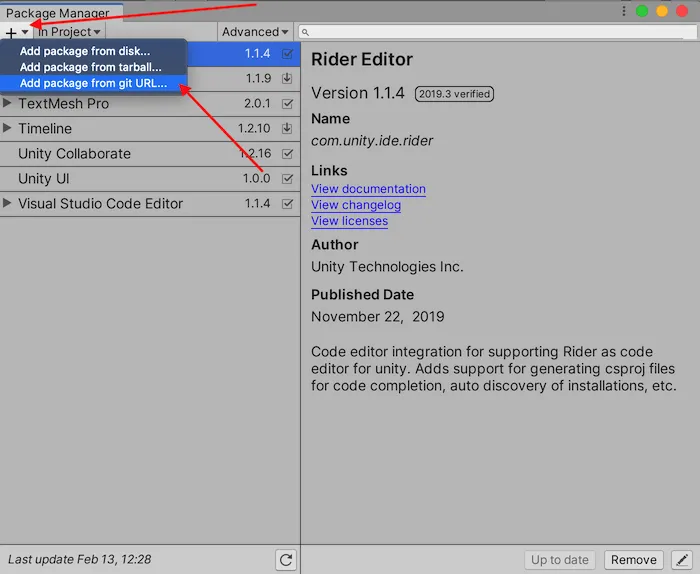Open the window kebab options menu
700x574 pixels.
coord(624,11)
